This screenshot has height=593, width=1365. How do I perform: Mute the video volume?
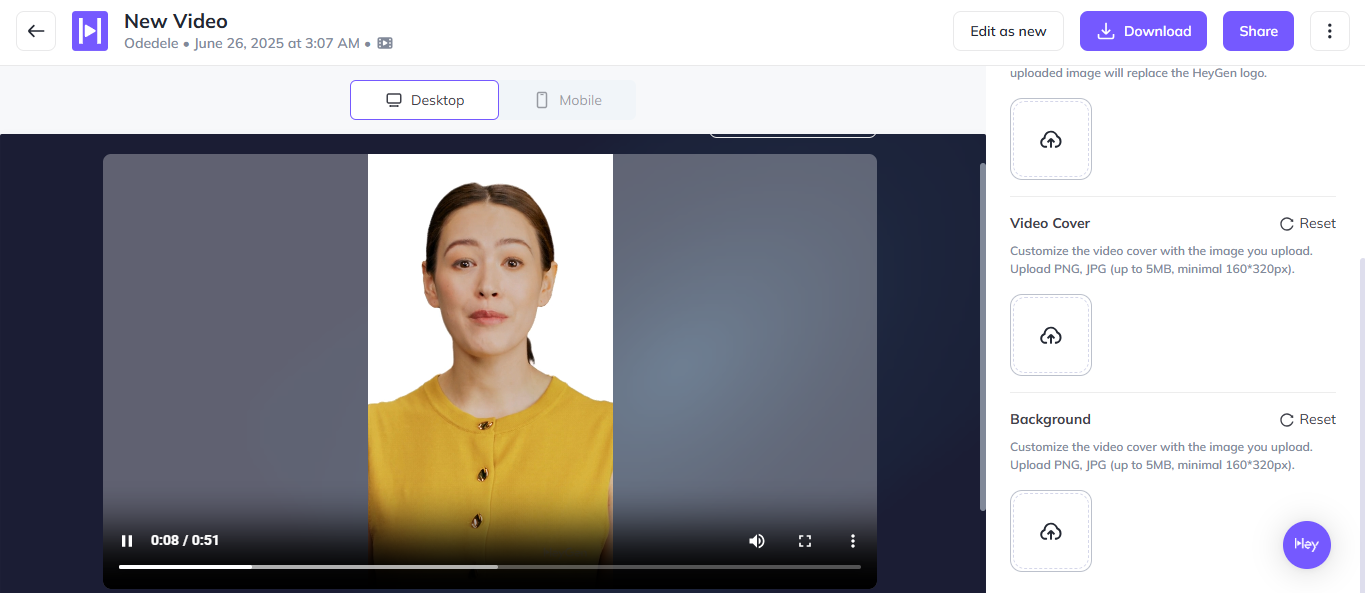coord(757,541)
